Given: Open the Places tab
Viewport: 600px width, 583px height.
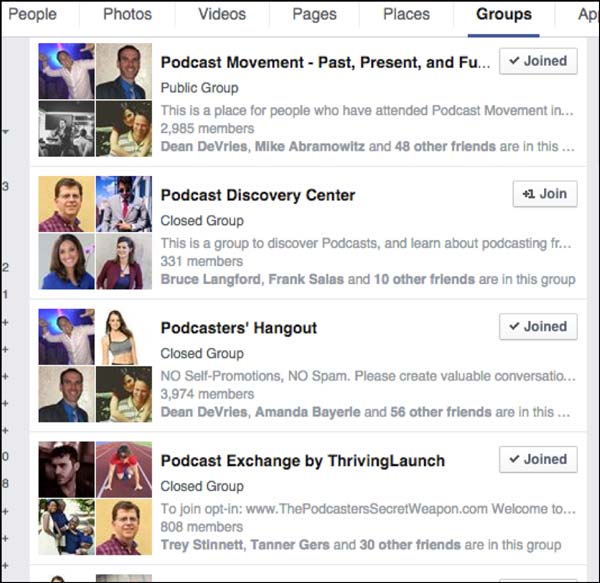Looking at the screenshot, I should click(406, 15).
